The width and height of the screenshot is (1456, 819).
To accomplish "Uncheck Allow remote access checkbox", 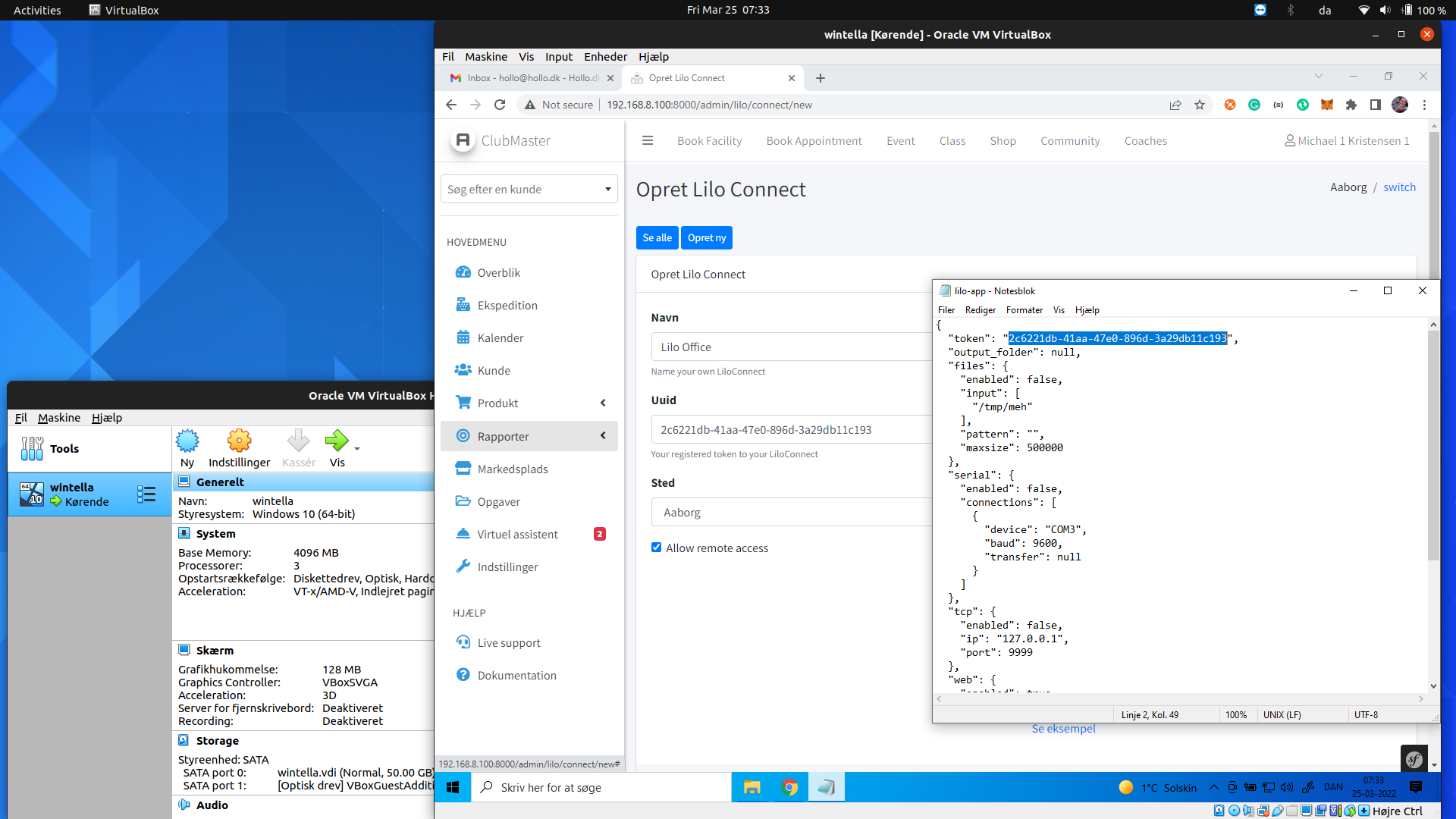I will (656, 548).
